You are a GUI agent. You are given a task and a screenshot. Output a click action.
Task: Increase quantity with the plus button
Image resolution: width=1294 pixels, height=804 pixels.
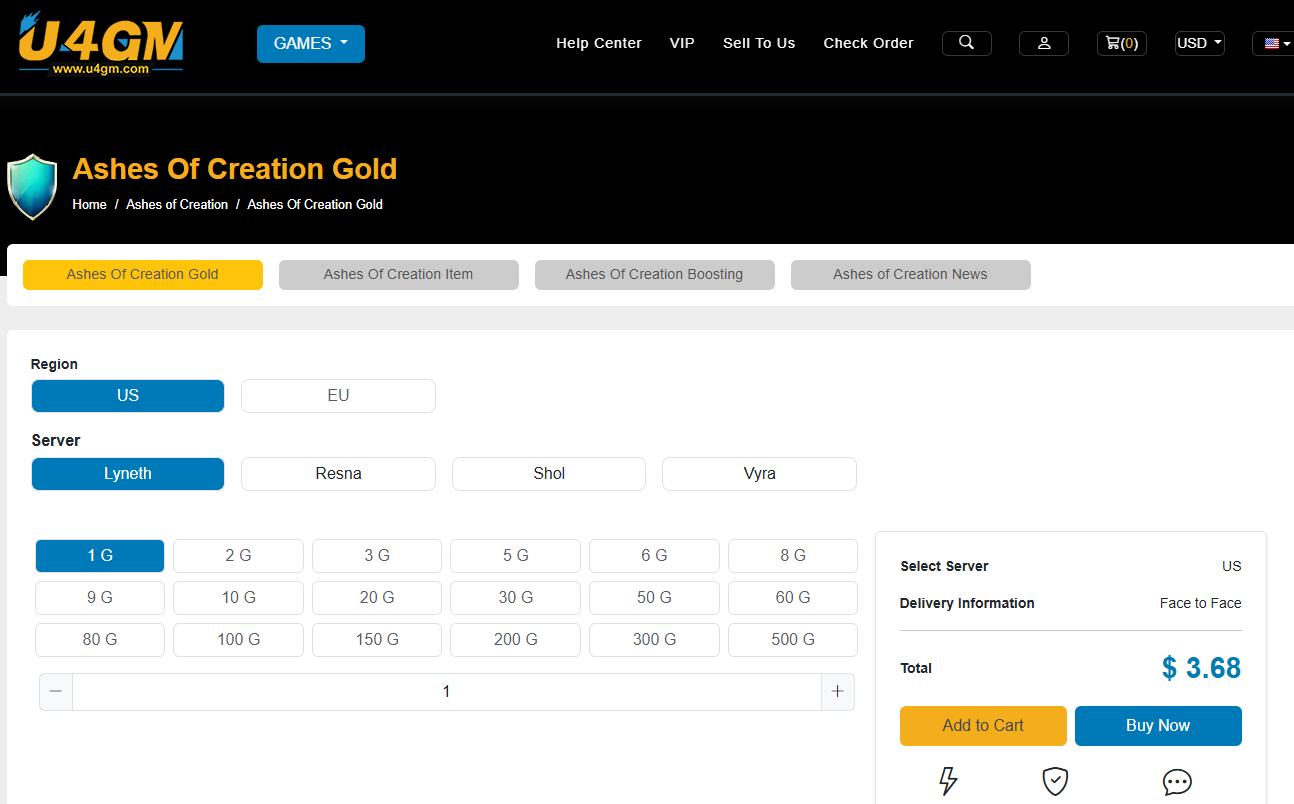(837, 692)
